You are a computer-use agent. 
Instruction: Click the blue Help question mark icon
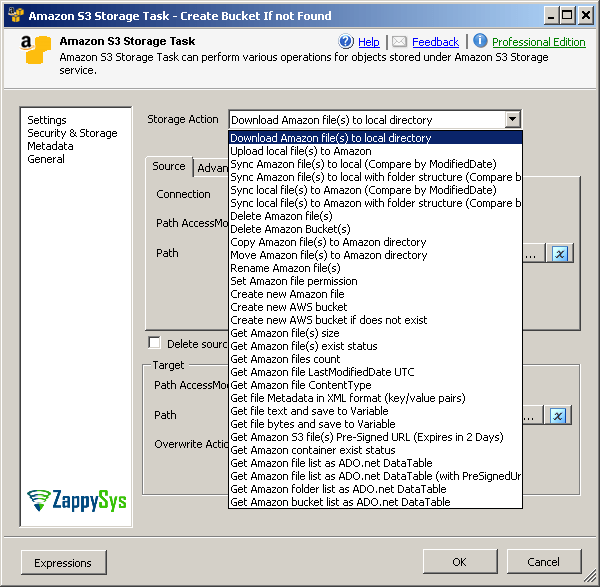pyautogui.click(x=346, y=41)
